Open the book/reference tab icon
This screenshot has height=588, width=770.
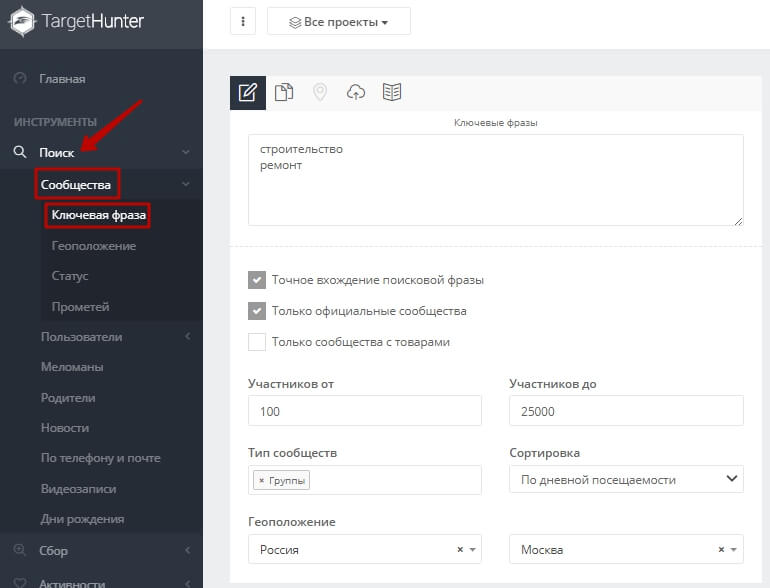[x=392, y=92]
